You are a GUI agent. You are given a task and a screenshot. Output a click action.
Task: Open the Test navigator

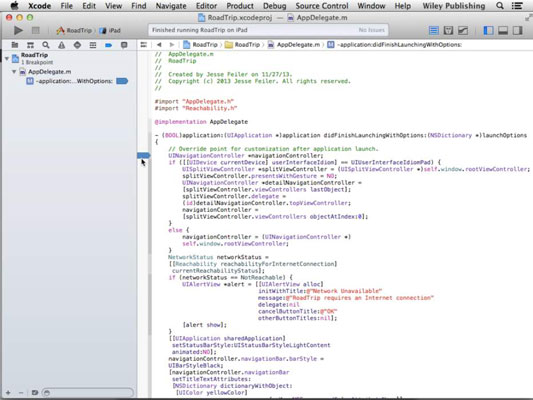click(x=77, y=45)
